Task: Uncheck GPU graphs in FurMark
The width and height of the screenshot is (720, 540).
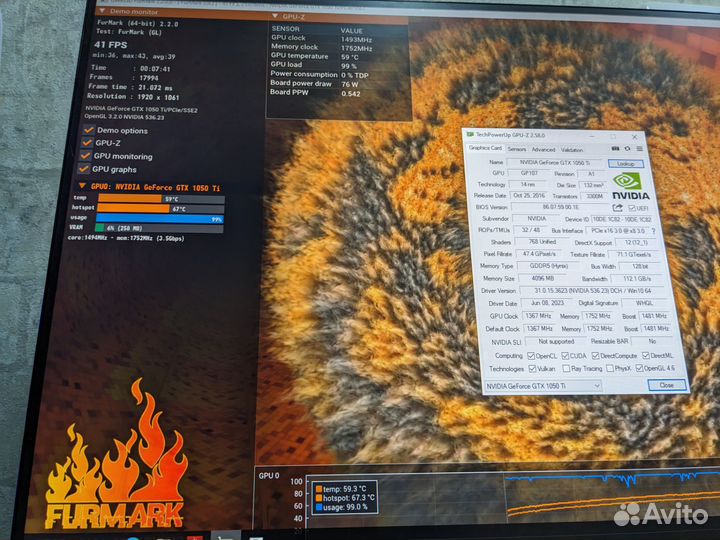Action: (x=84, y=169)
